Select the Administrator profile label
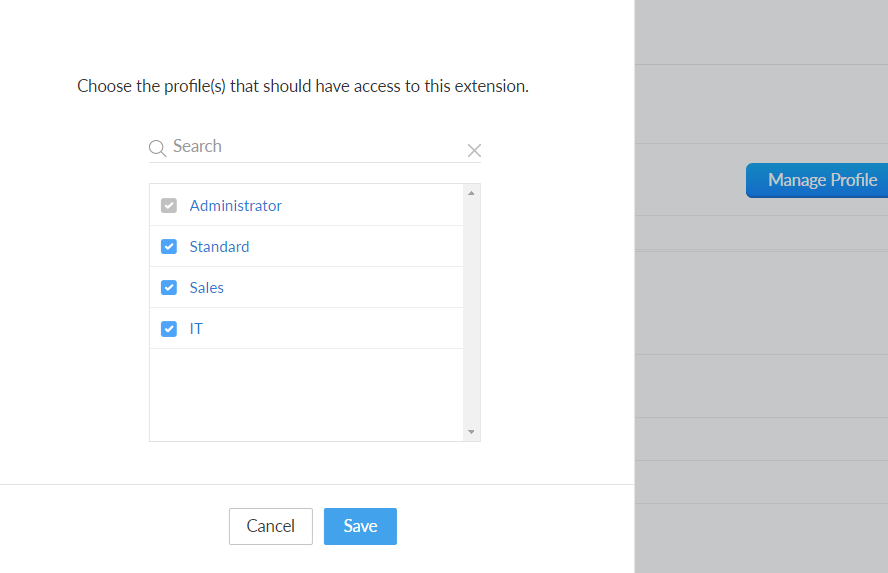 coord(236,206)
